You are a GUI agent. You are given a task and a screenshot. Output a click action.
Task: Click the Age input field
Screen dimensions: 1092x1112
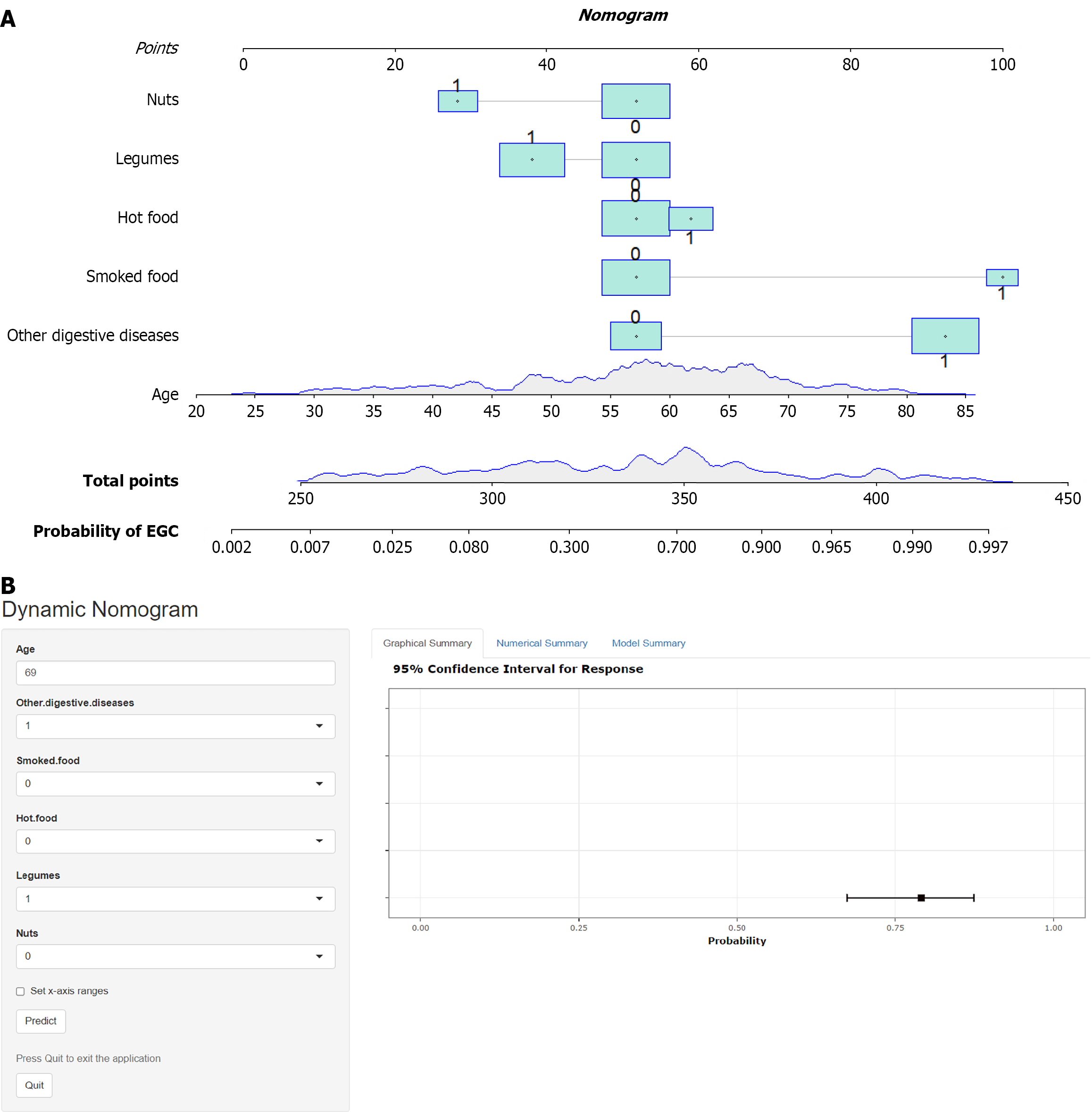[175, 672]
